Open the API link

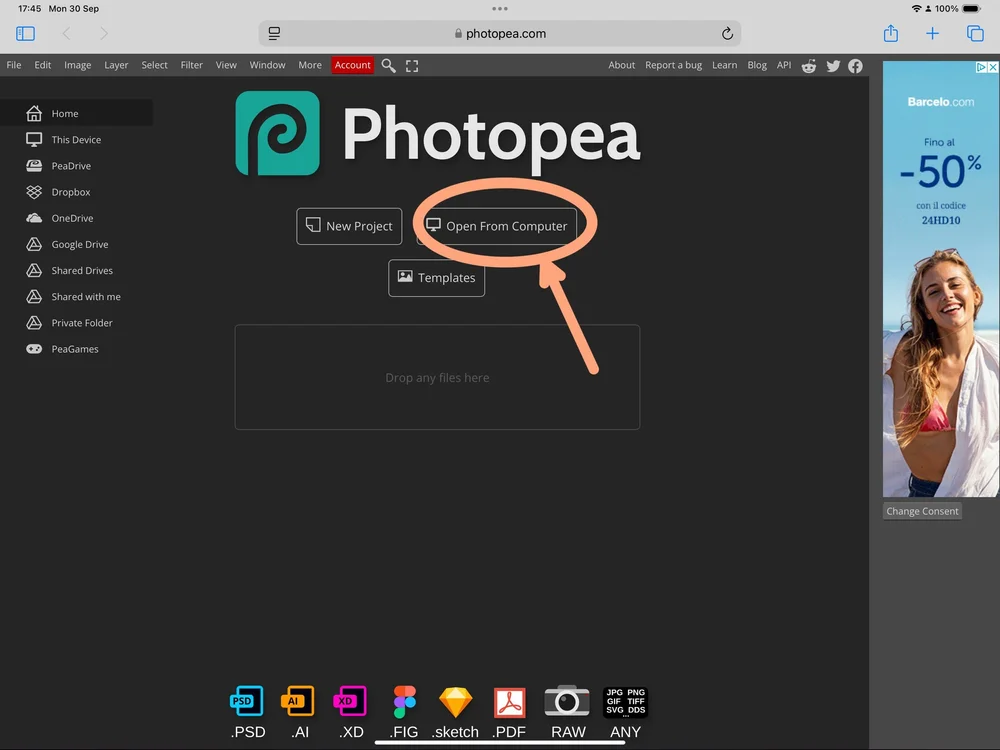(x=784, y=65)
